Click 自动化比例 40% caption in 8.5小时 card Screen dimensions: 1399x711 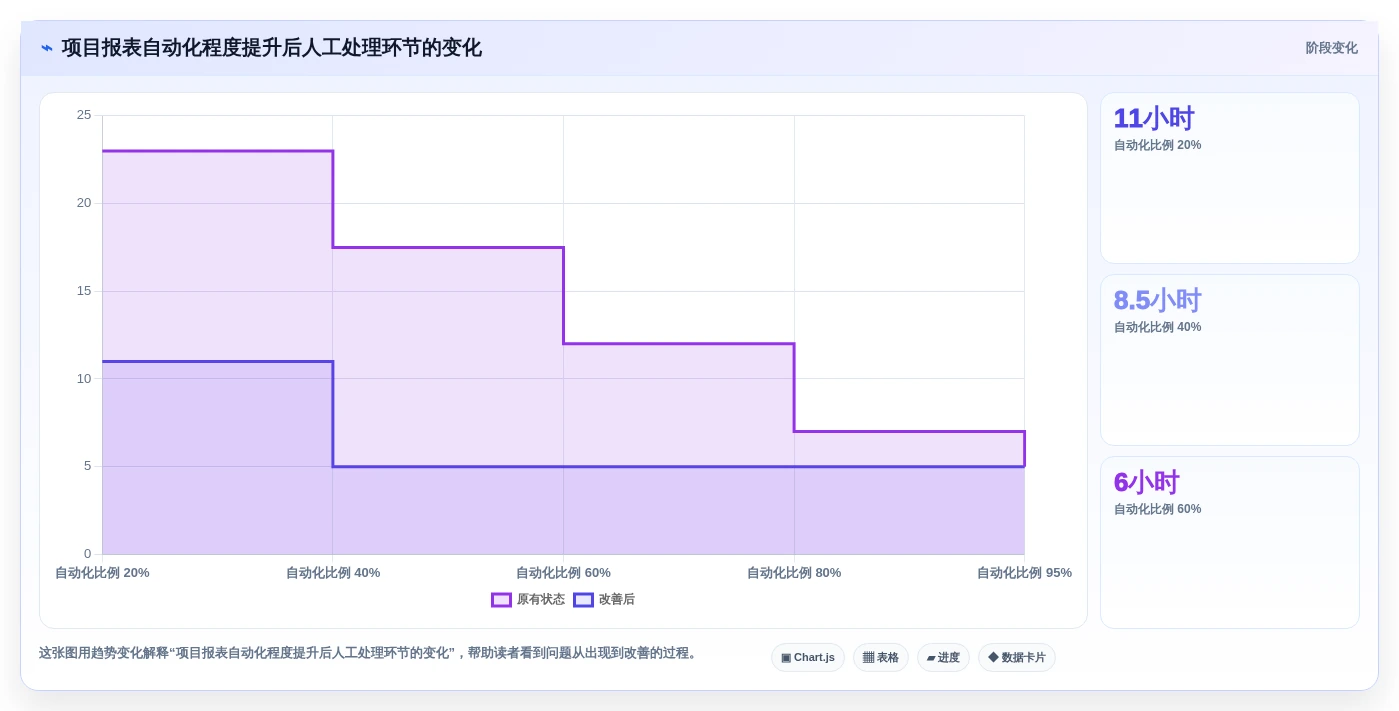click(x=1157, y=327)
